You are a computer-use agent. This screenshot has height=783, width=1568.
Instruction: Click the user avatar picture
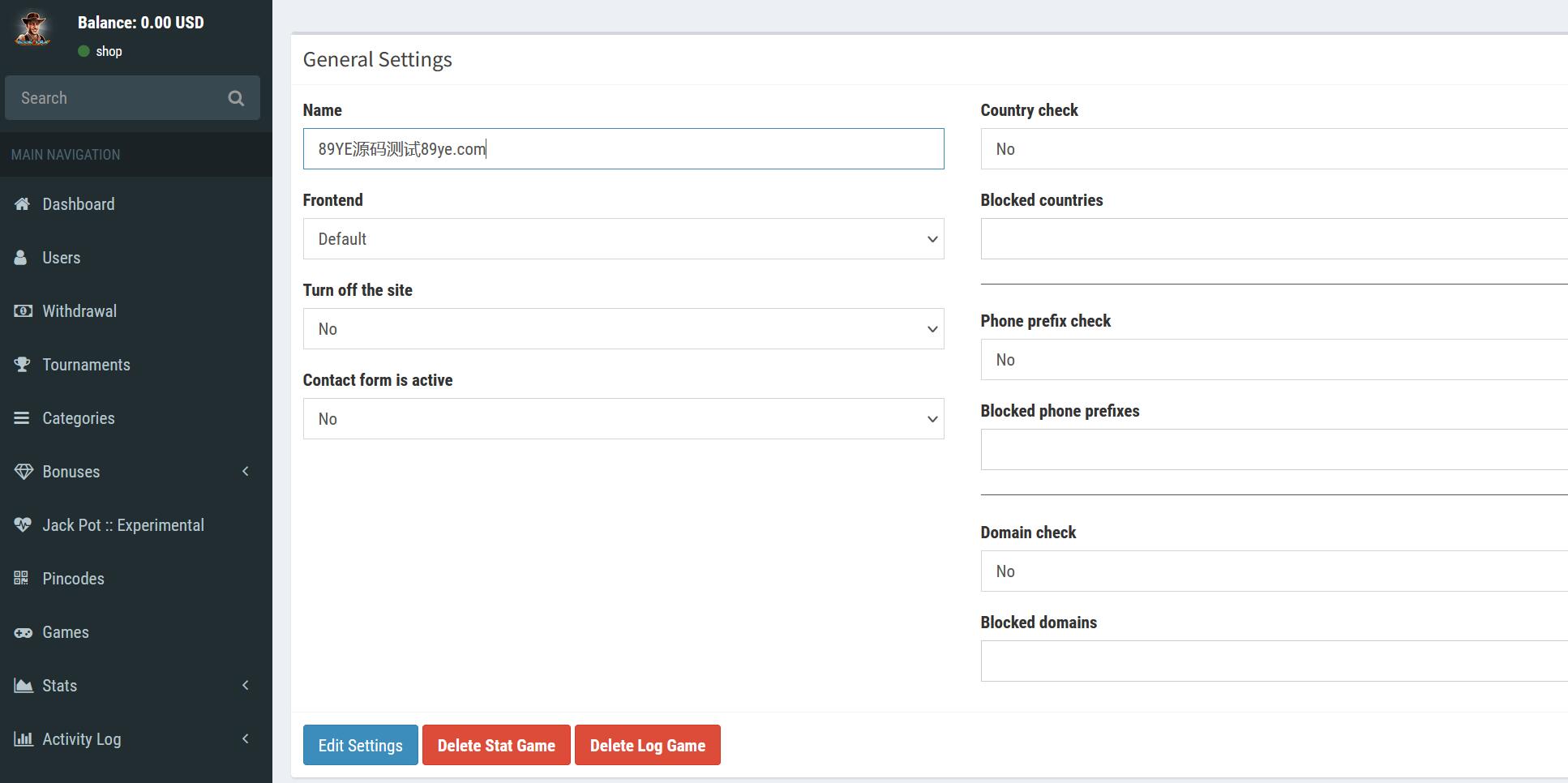pos(33,29)
